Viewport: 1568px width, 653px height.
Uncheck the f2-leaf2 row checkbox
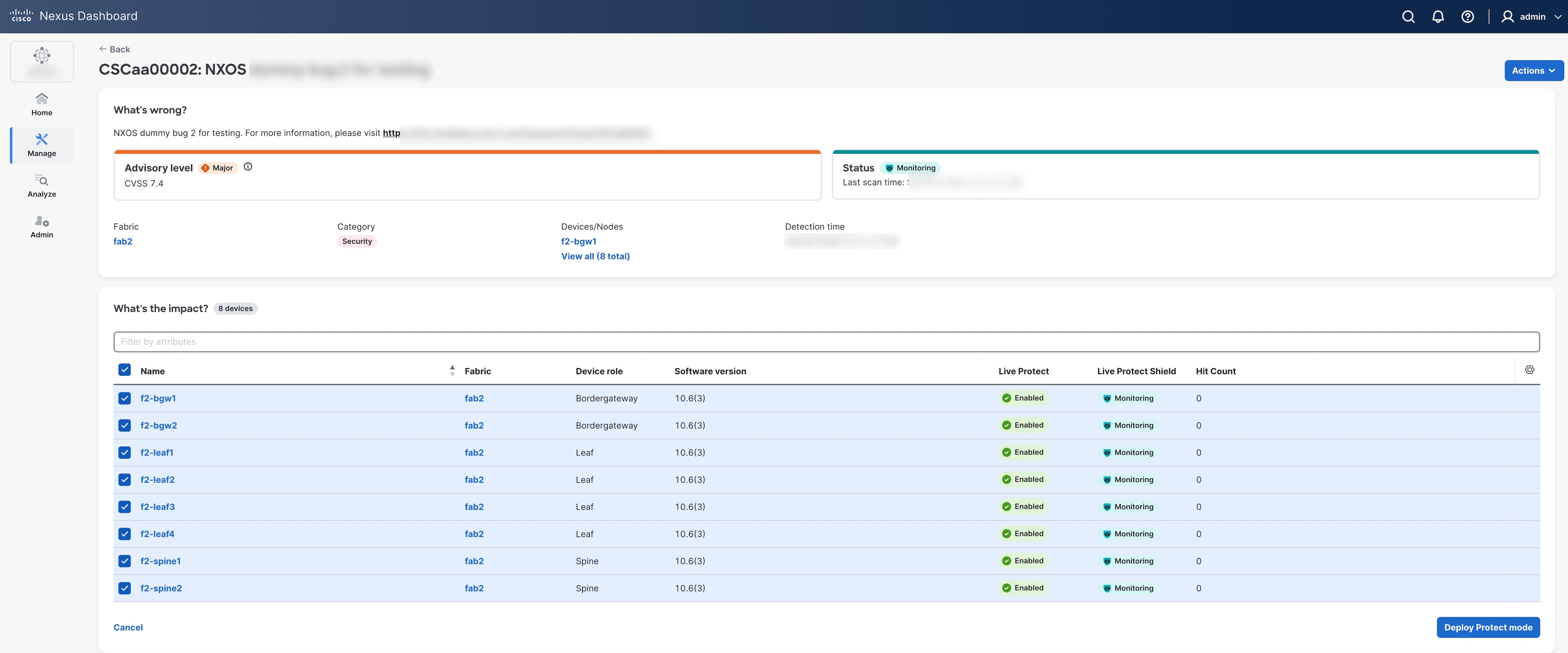coord(124,480)
